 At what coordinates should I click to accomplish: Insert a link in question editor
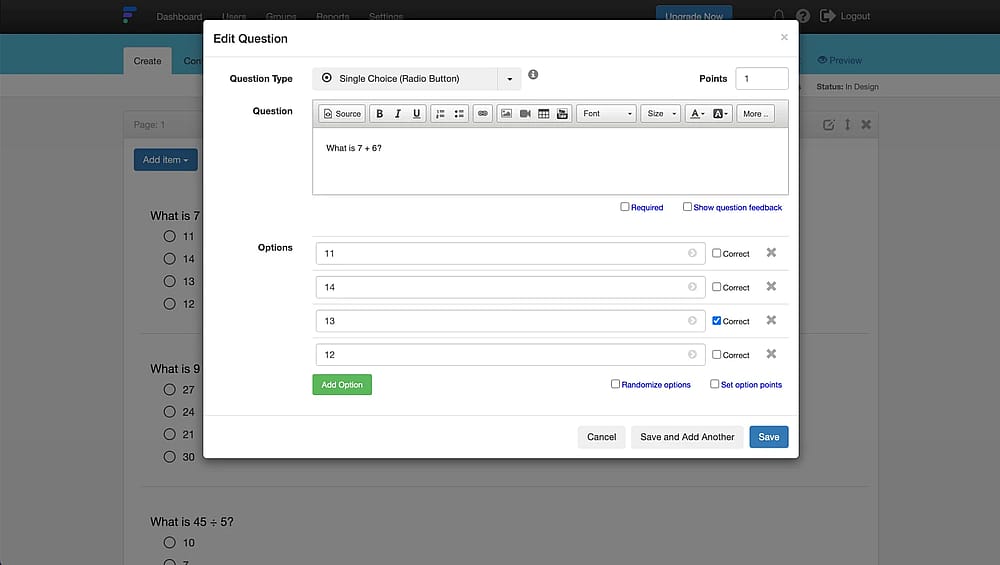pos(483,114)
